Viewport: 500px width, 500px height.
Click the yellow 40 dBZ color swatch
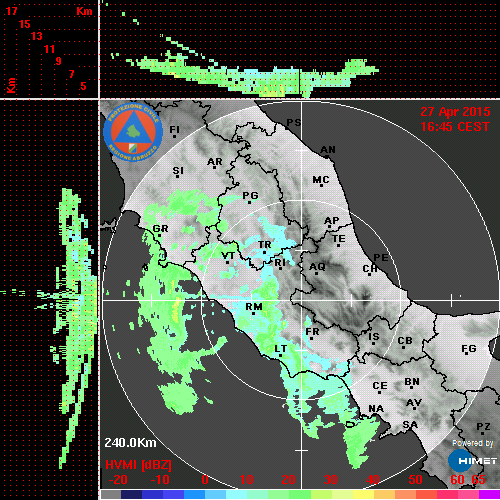363,494
